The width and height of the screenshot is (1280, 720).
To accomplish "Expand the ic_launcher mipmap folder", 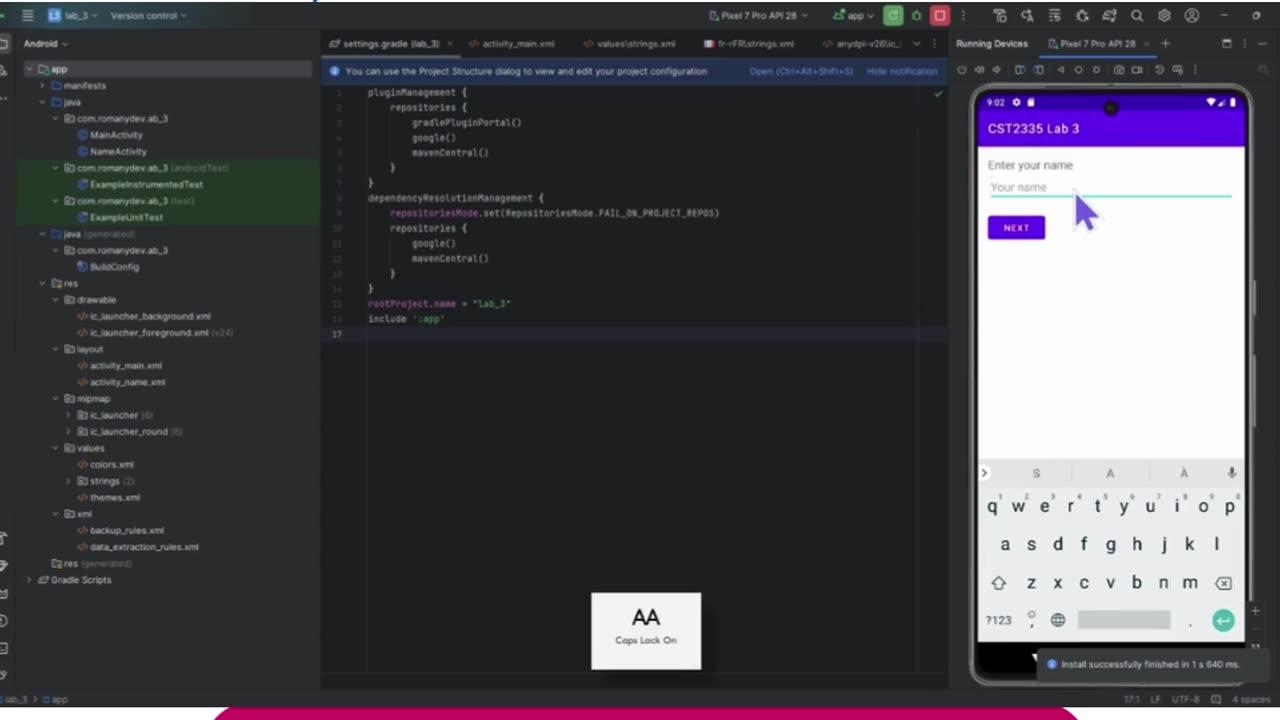I will tap(69, 415).
